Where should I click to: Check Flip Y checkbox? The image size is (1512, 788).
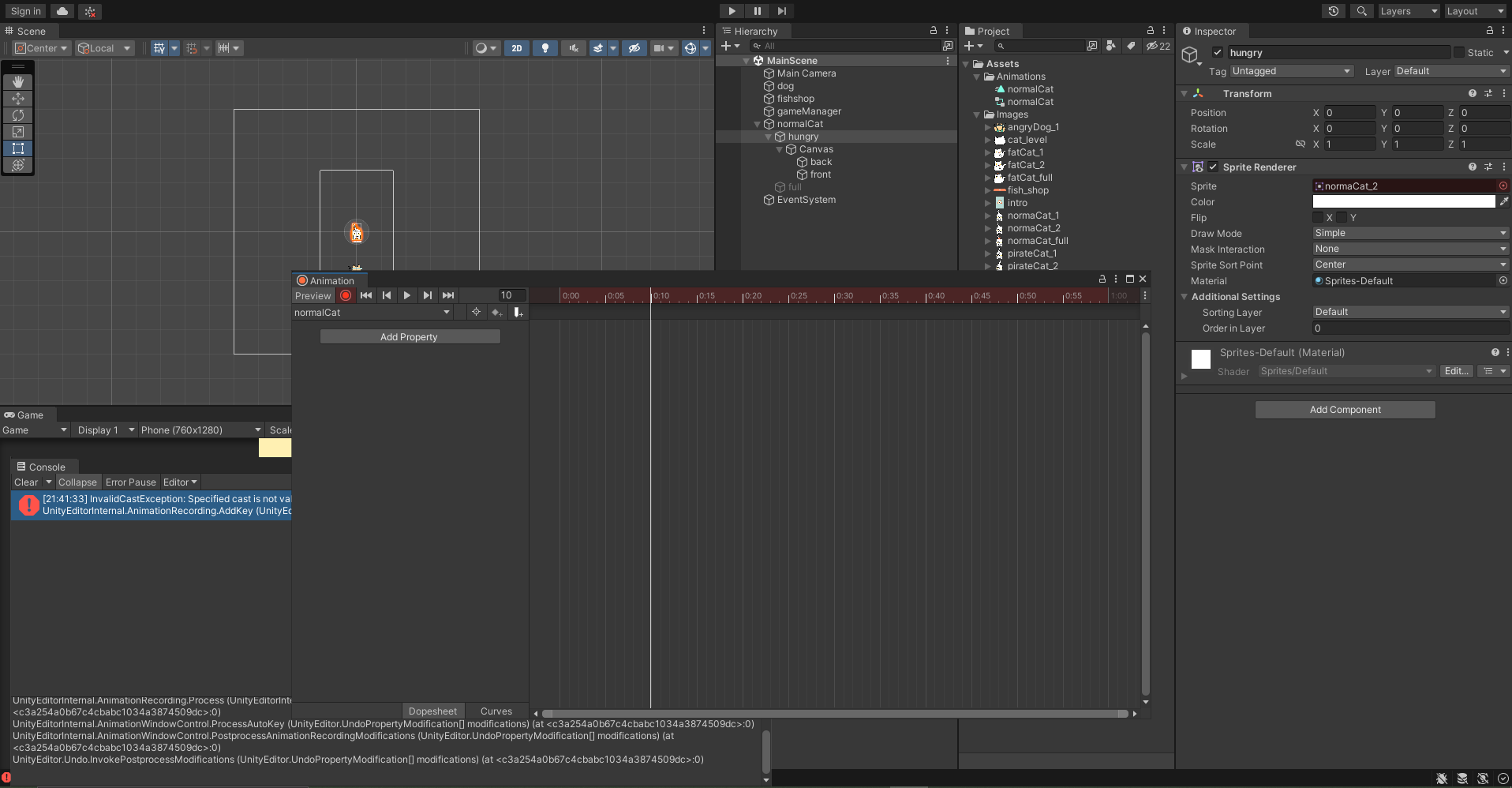[x=1342, y=218]
